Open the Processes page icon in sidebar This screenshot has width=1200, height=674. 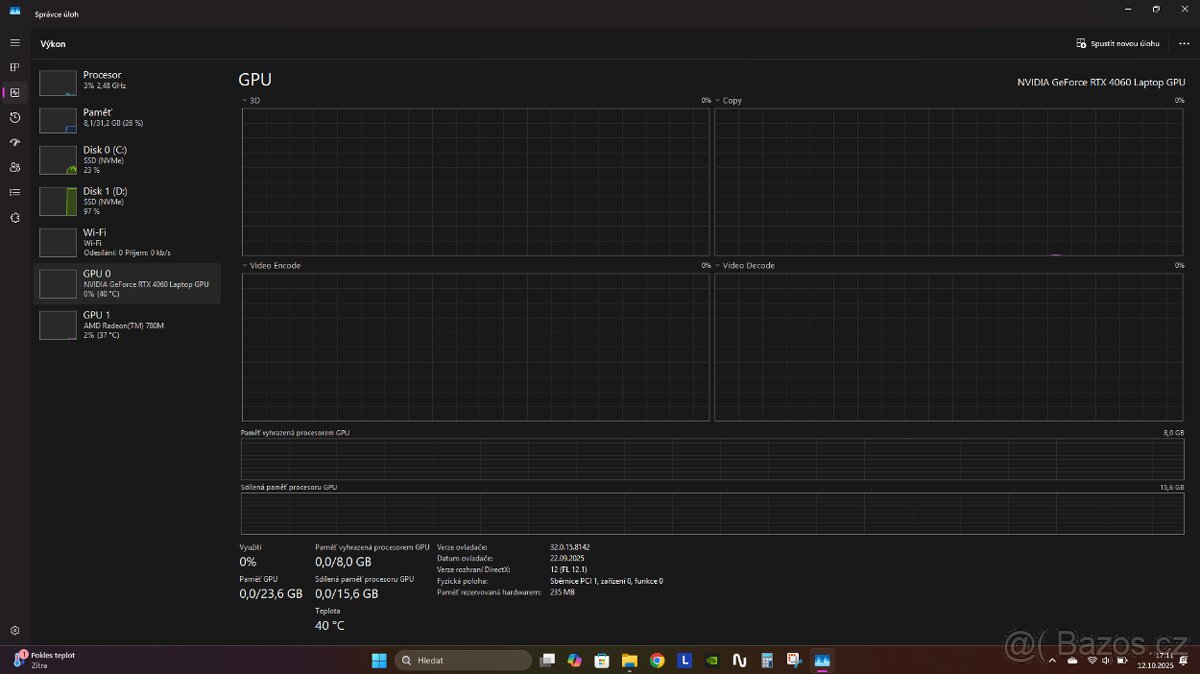point(15,67)
